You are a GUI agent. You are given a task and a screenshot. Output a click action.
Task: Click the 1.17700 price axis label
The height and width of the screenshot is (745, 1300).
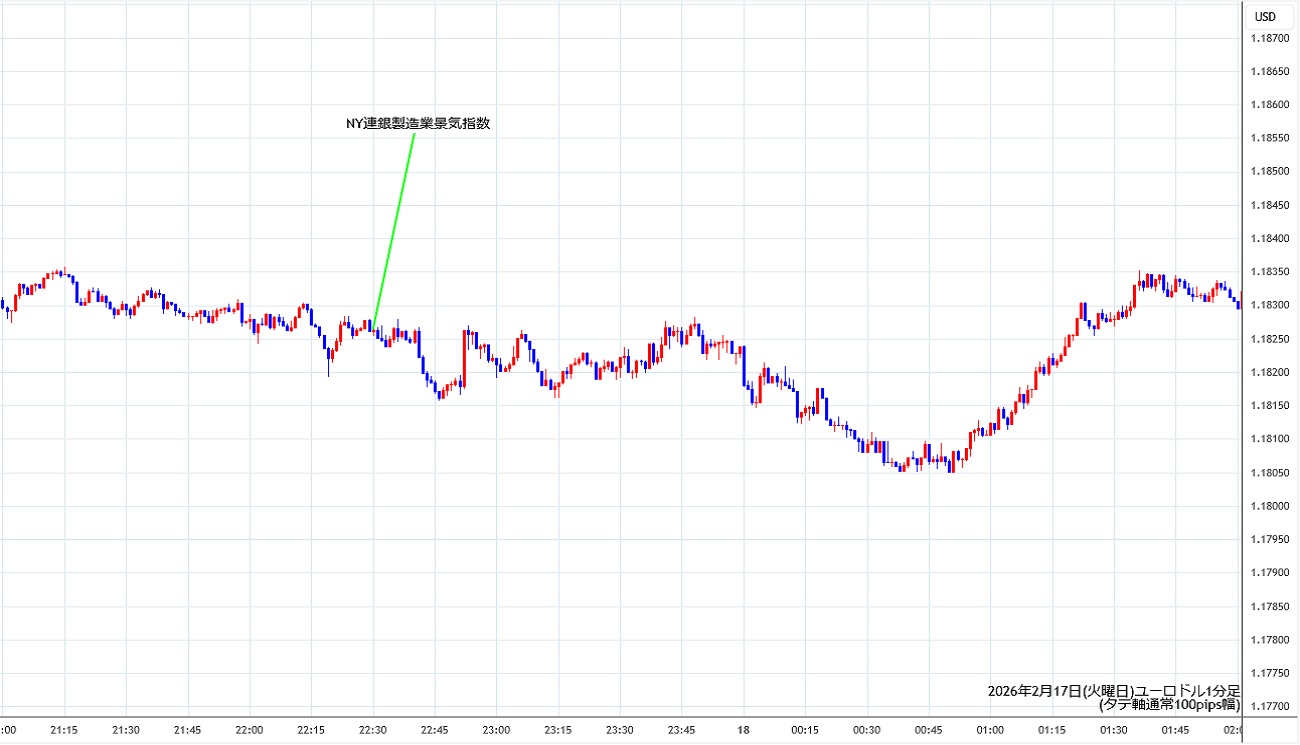click(1268, 706)
